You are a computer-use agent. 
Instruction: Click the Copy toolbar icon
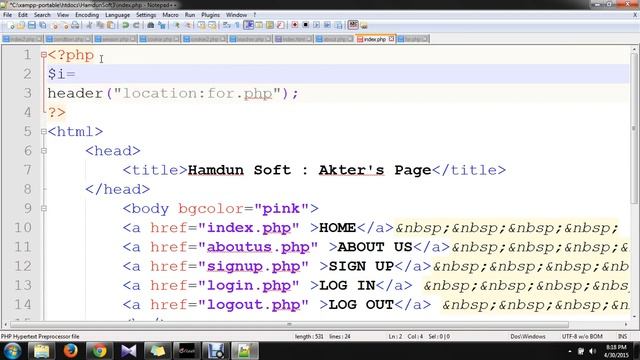tap(100, 25)
